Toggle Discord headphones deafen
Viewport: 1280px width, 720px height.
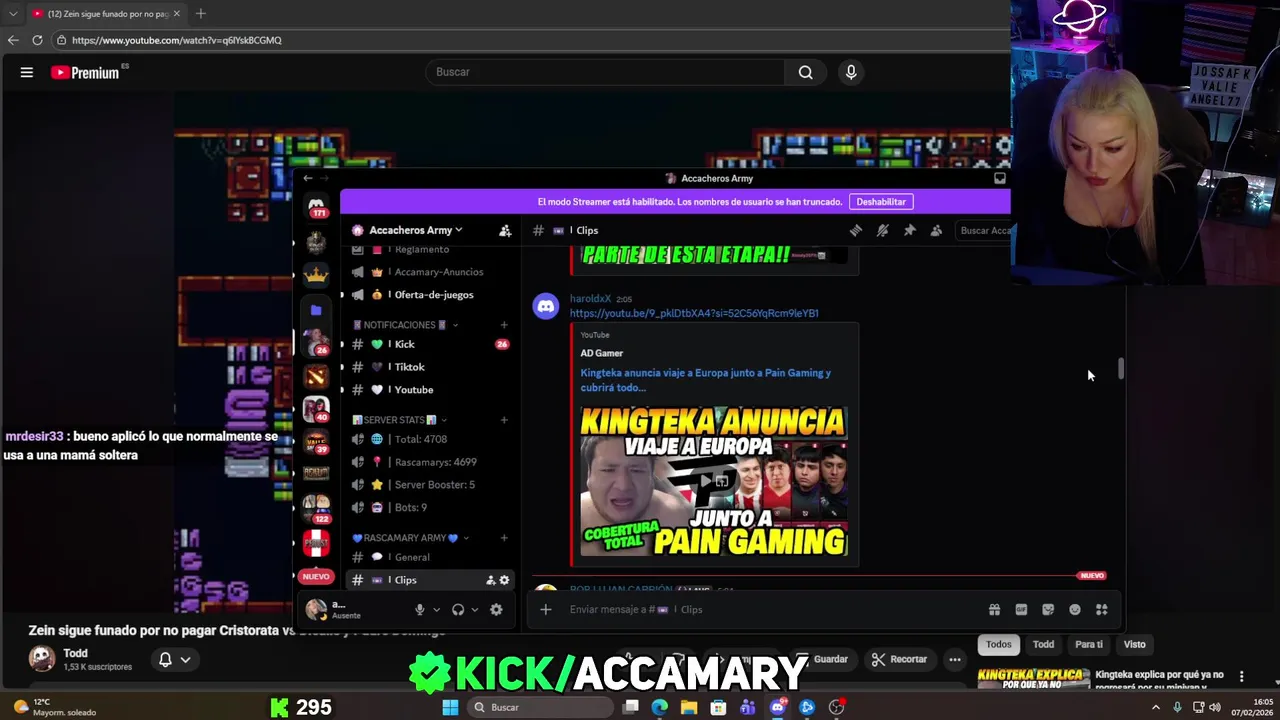[x=458, y=610]
